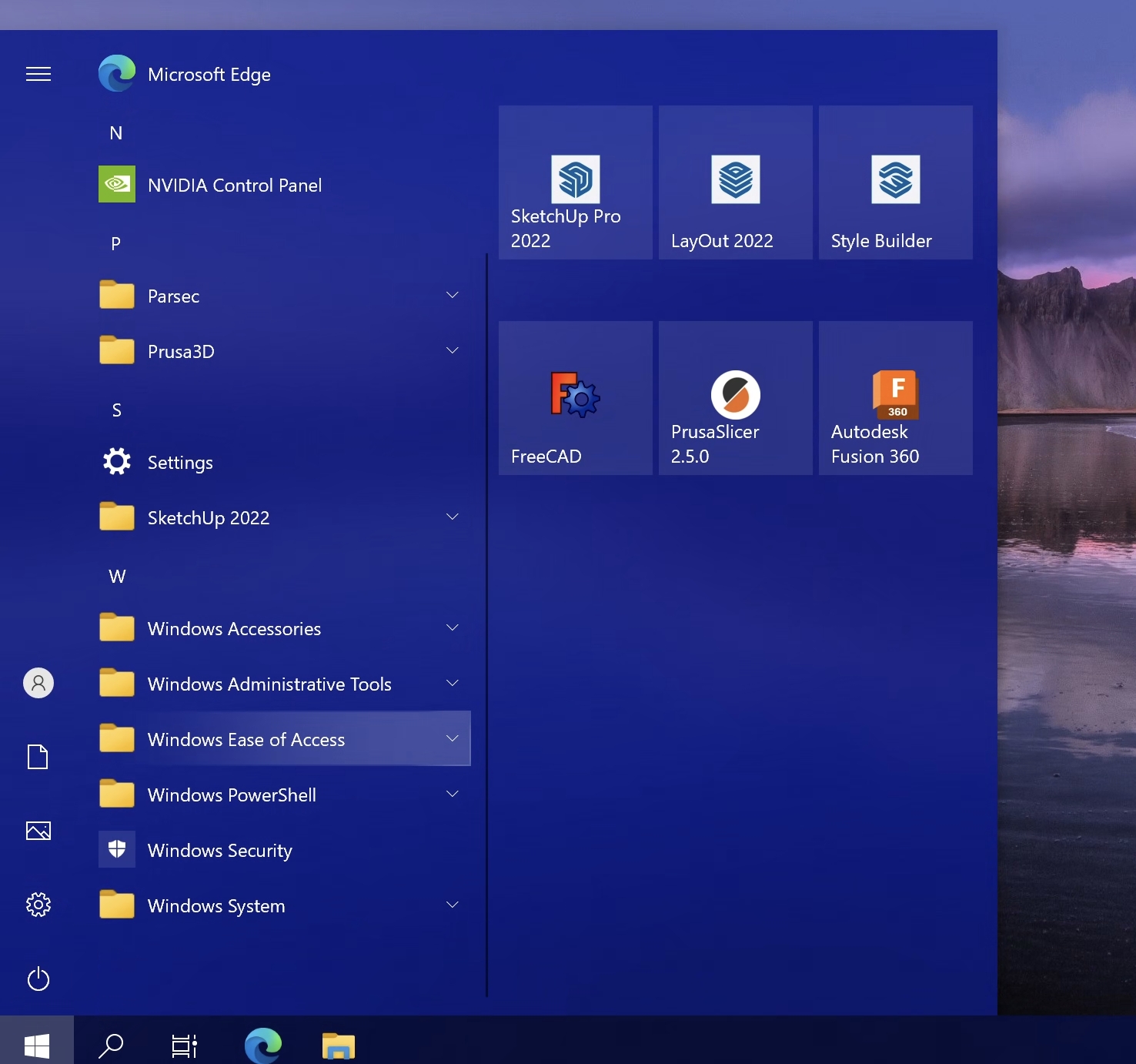The width and height of the screenshot is (1136, 1064).
Task: Expand the Windows Ease of Access chevron
Action: [453, 738]
